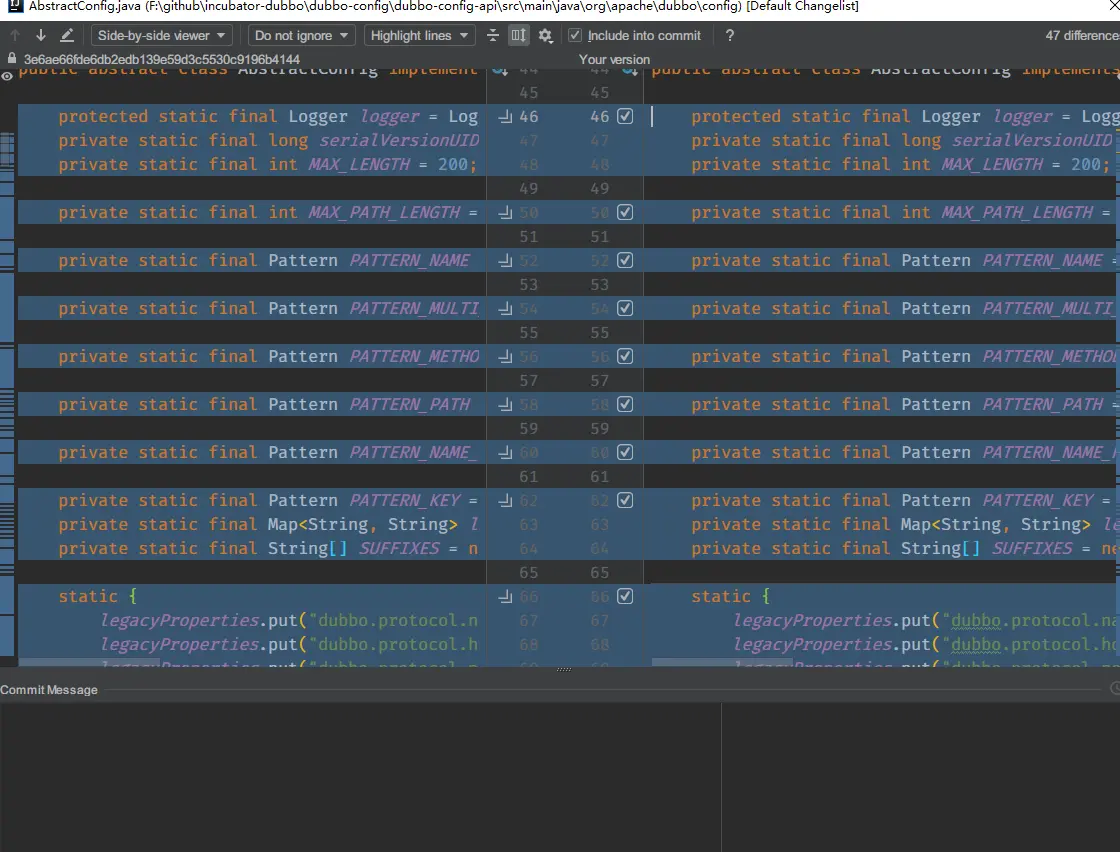Viewport: 1120px width, 852px height.
Task: Toggle Include into commit checkbox
Action: [575, 35]
